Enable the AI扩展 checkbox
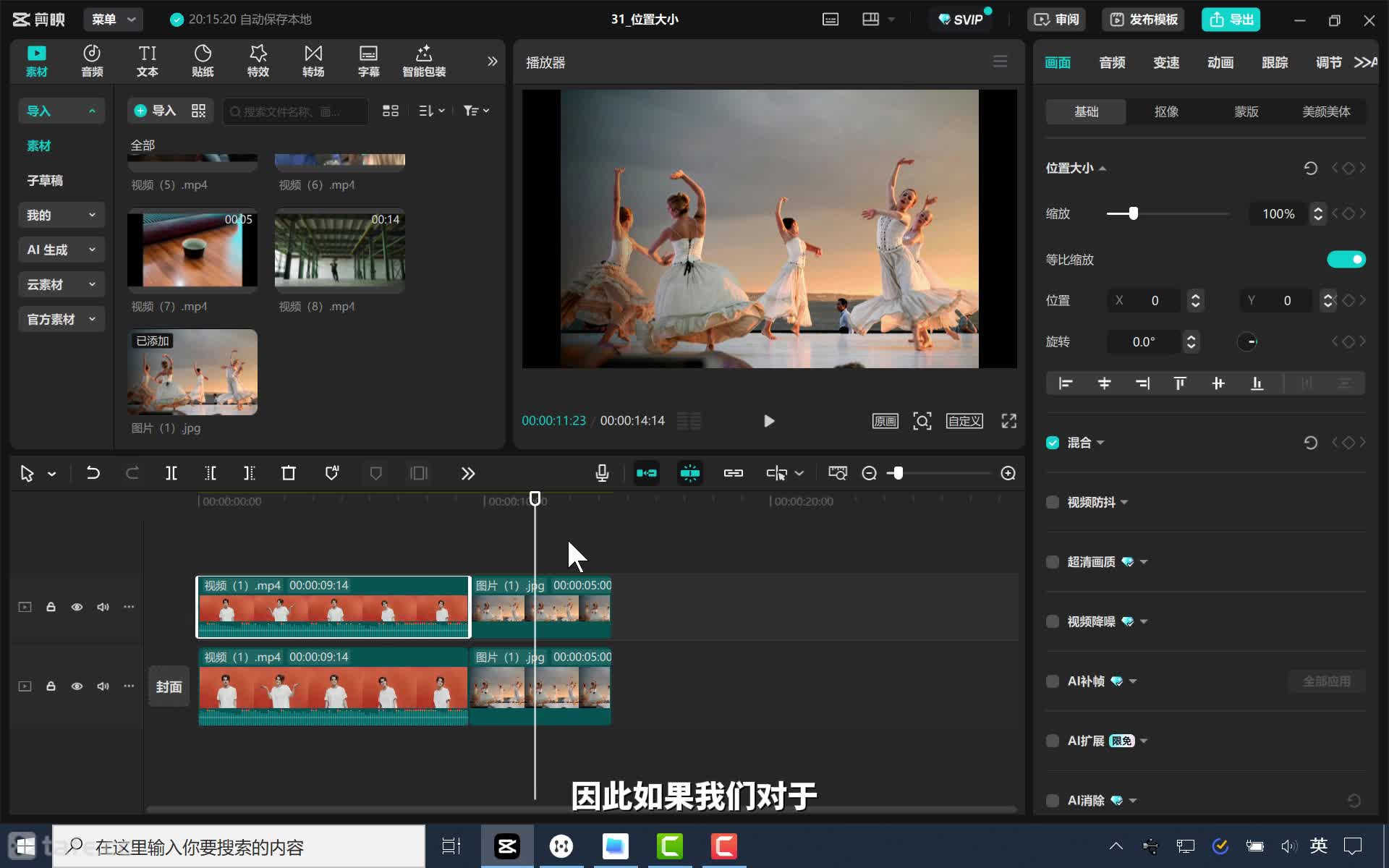Screen dimensions: 1389x868 pos(1053,741)
